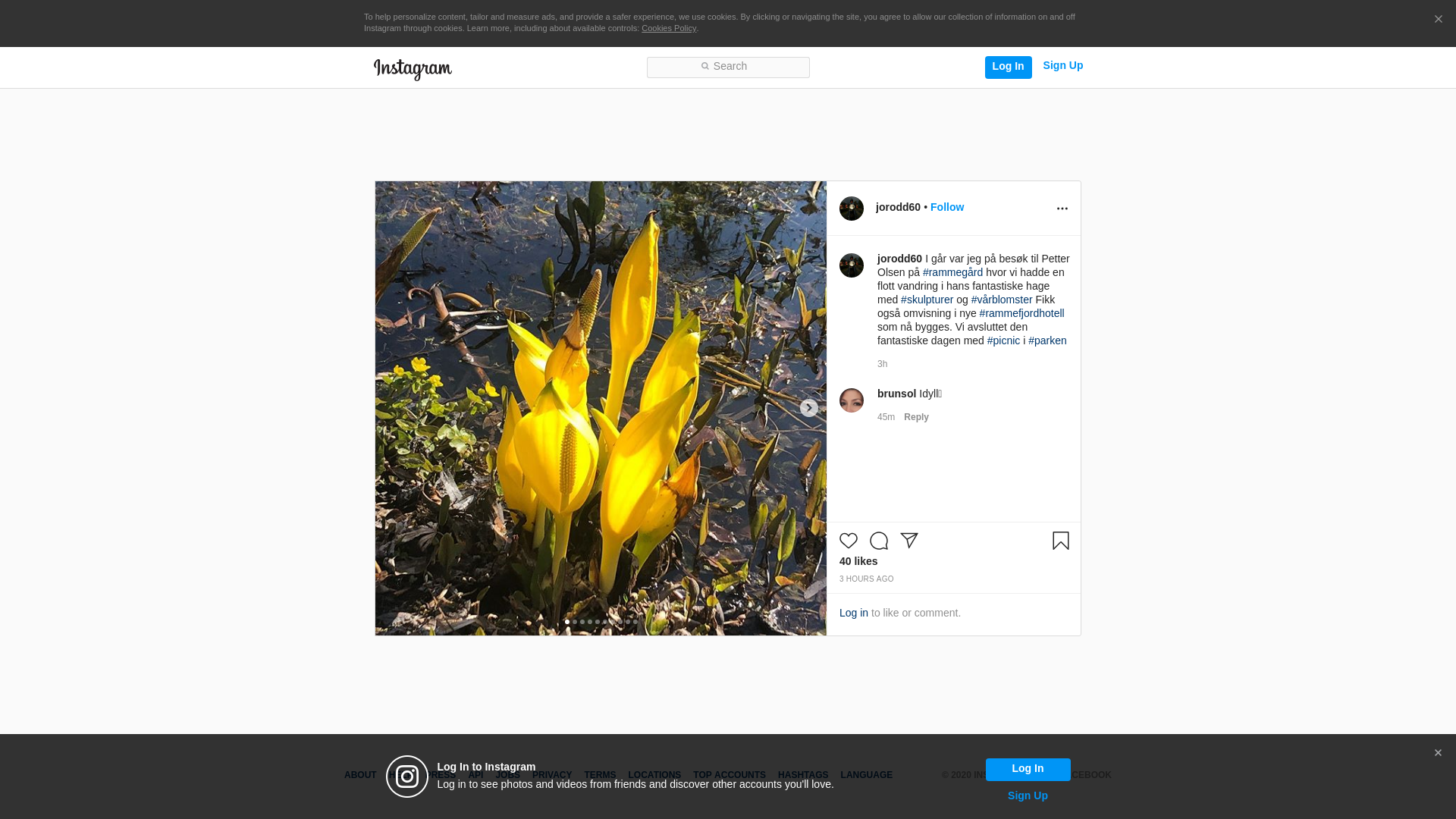The width and height of the screenshot is (1456, 819).
Task: Dismiss the bottom login banner
Action: pos(1437,753)
